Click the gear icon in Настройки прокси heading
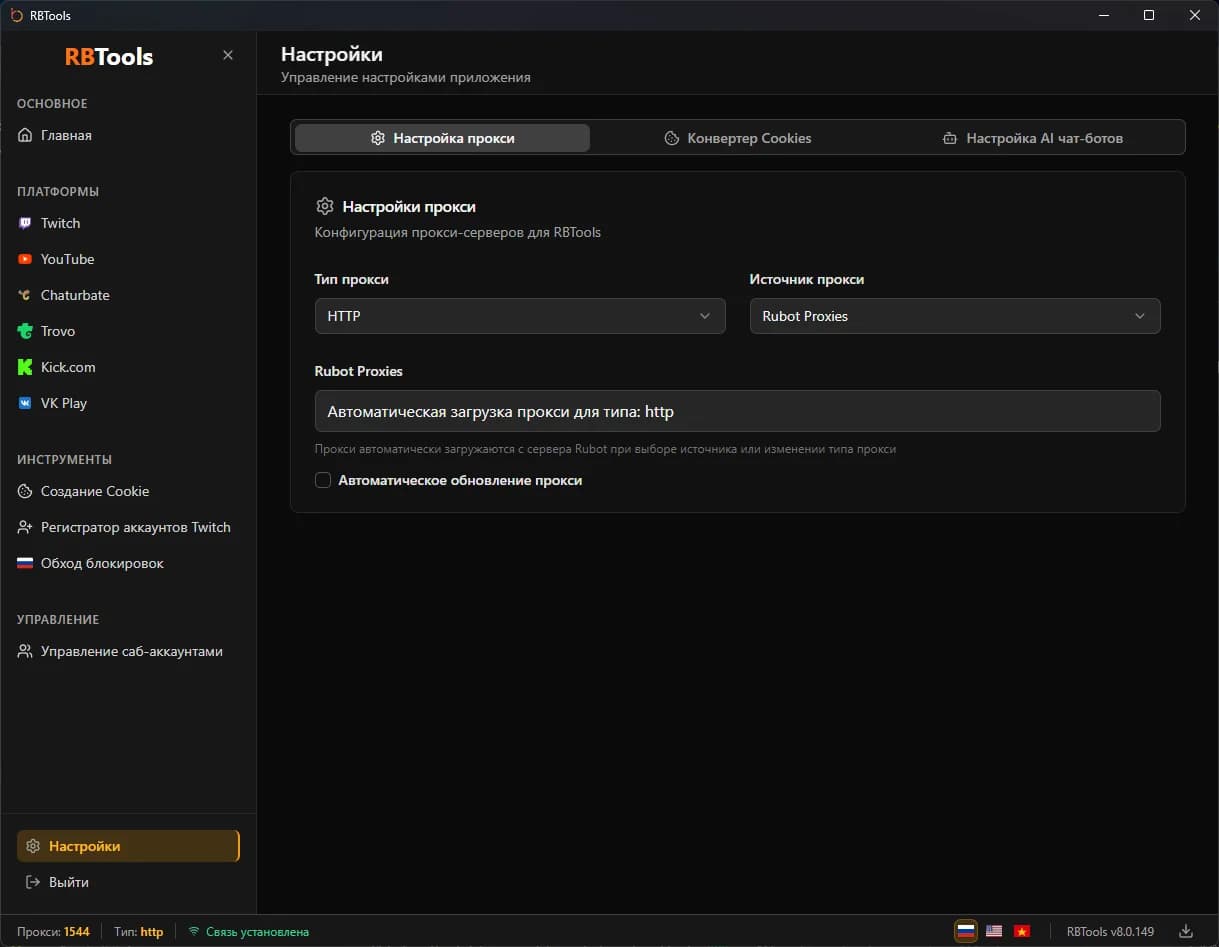 tap(324, 206)
